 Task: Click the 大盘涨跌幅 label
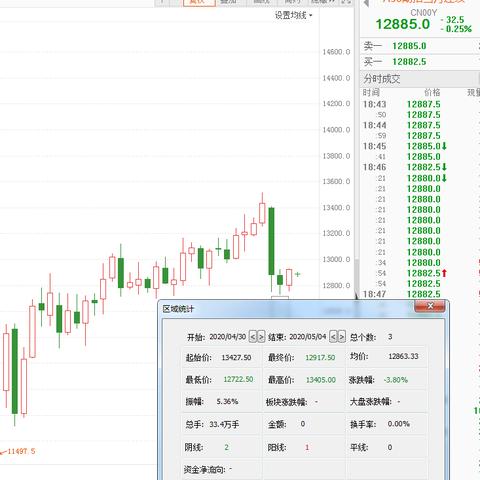[x=371, y=401]
